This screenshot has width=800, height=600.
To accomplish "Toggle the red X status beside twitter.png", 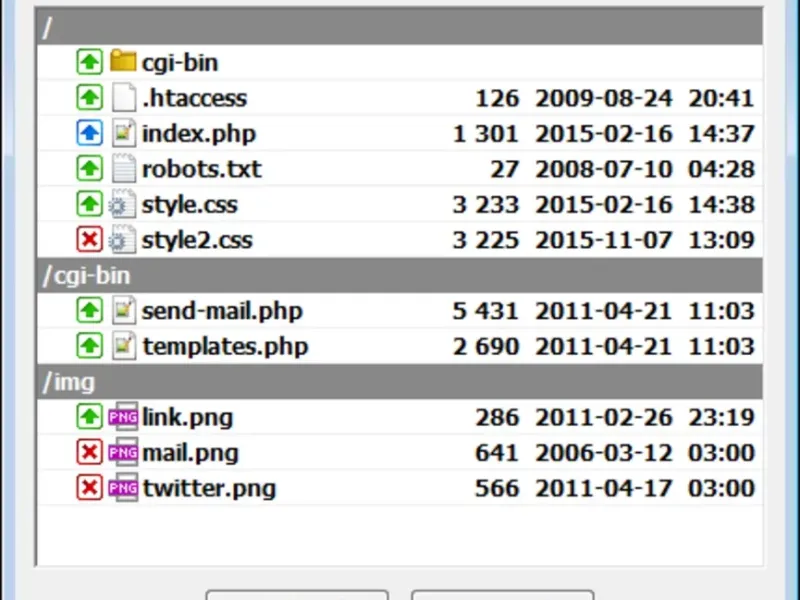I will point(90,488).
